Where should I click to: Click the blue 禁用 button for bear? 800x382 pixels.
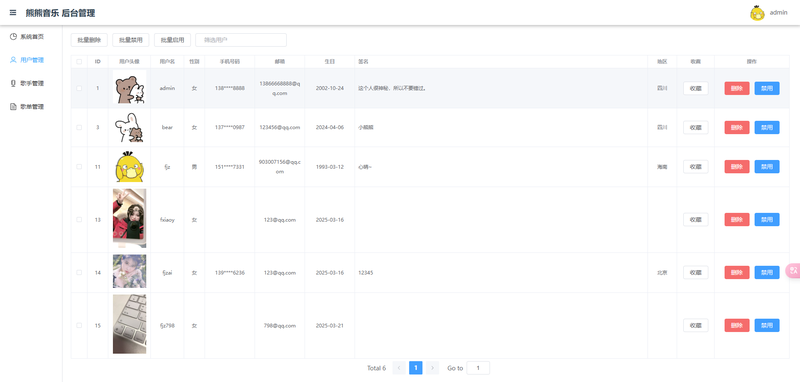[767, 128]
